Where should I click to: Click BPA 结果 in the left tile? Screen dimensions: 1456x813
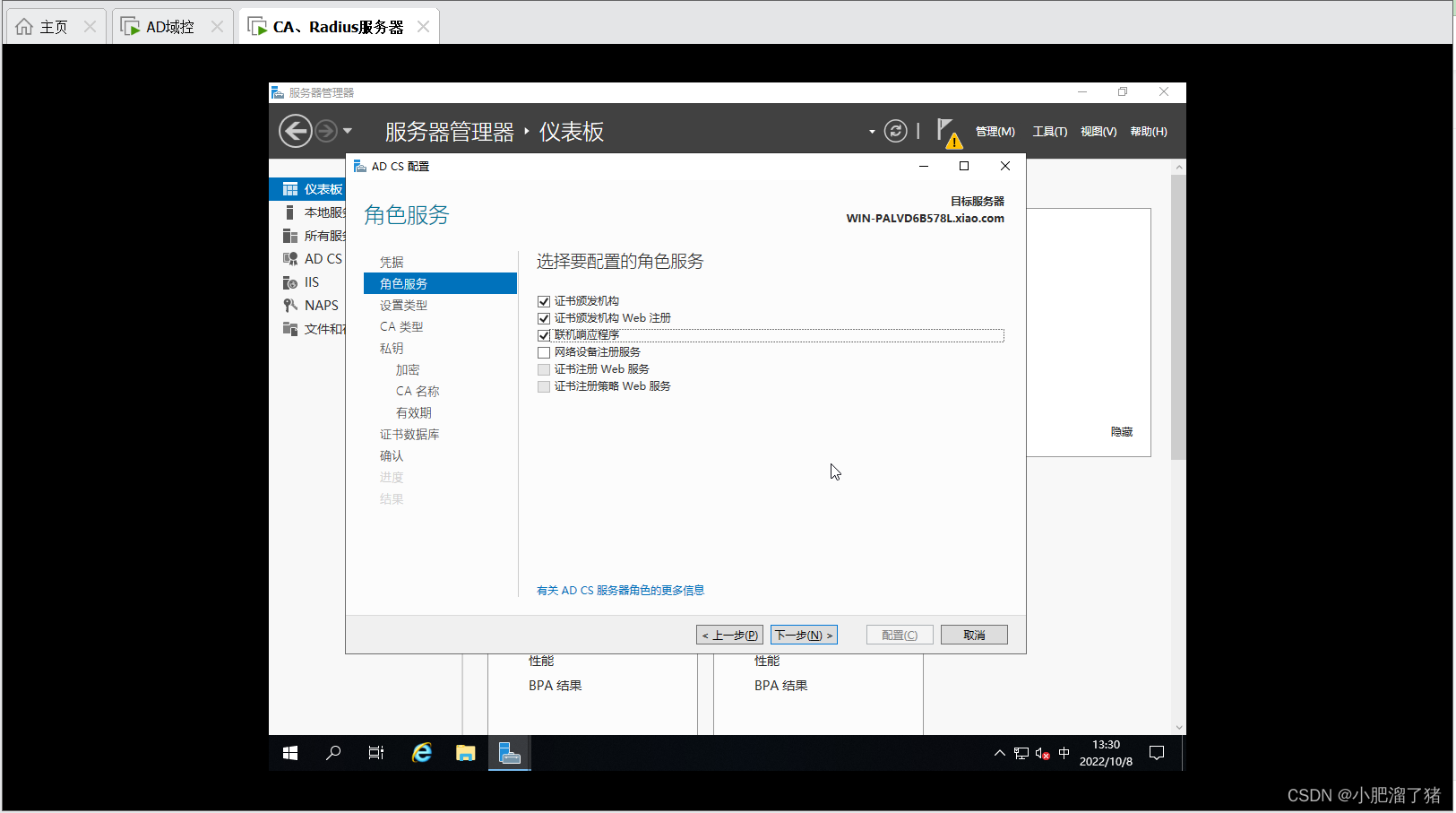[556, 686]
